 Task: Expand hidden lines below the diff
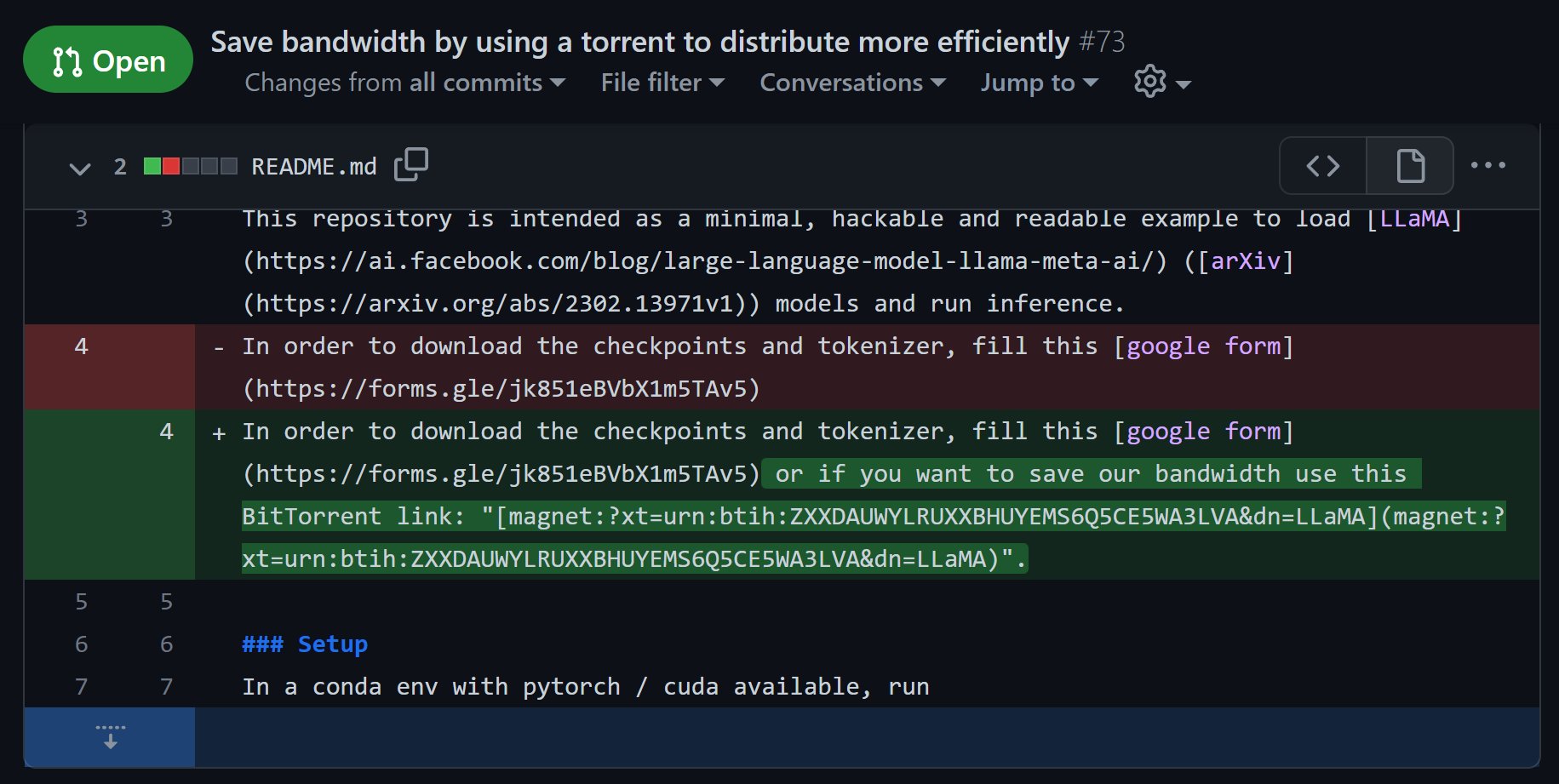pyautogui.click(x=110, y=737)
